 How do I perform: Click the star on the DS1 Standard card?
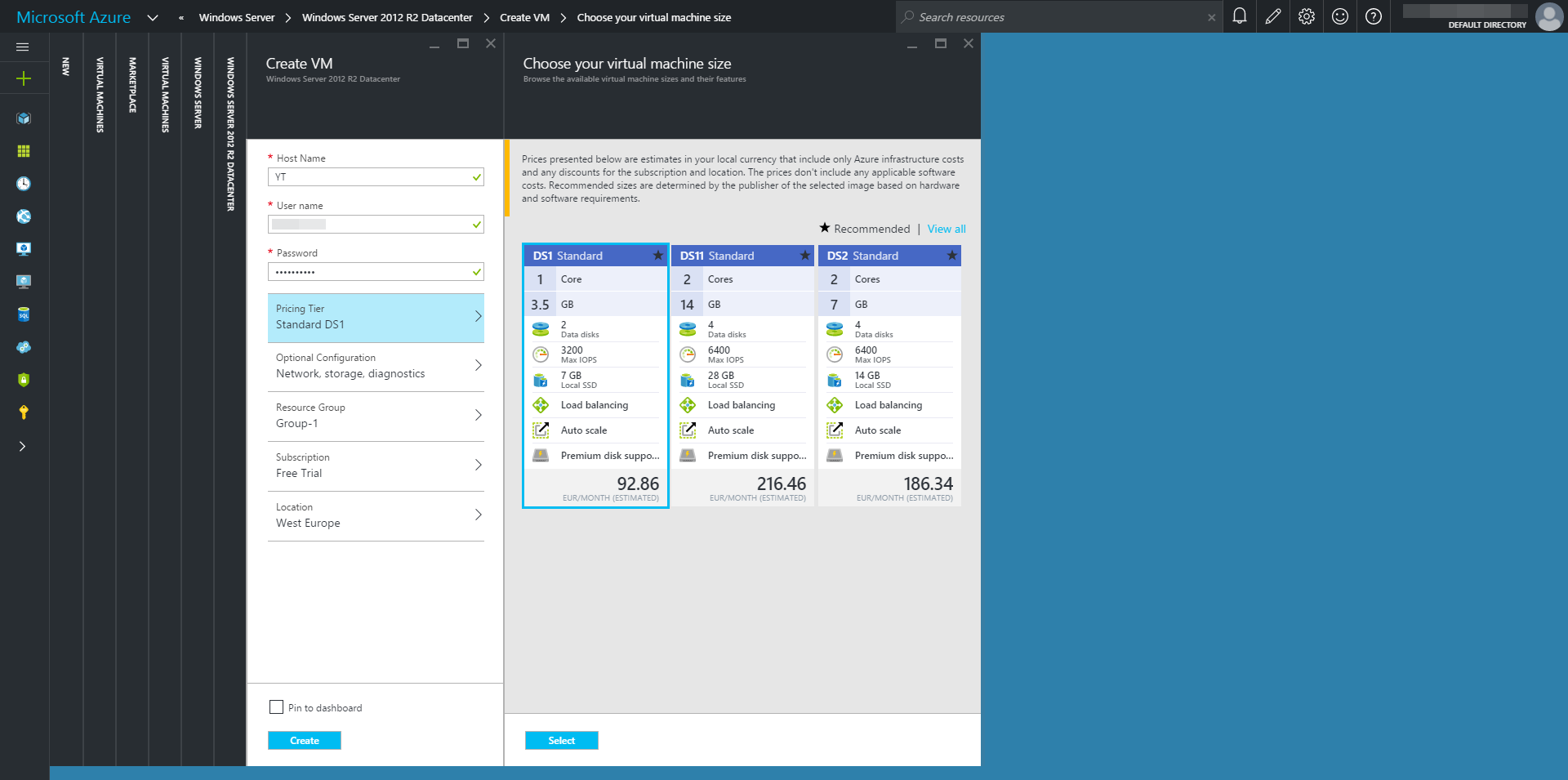pyautogui.click(x=658, y=256)
